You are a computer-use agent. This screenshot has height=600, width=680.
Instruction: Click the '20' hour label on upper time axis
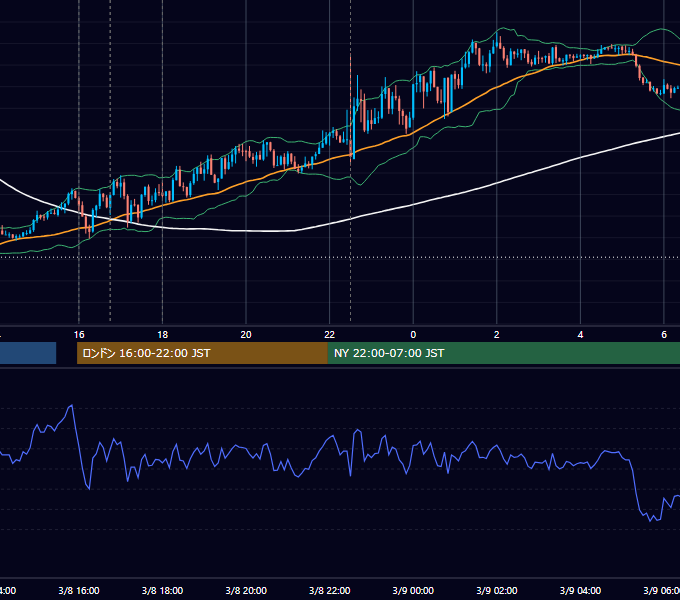coord(246,335)
